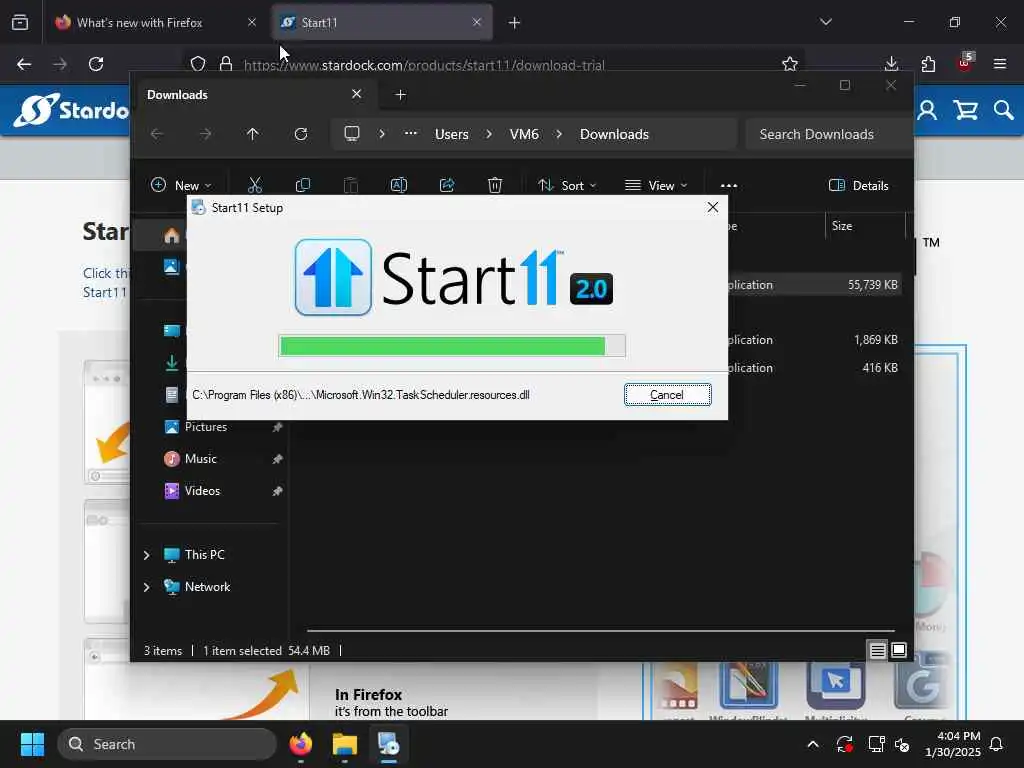Screen dimensions: 1024x768
Task: Click the Home icon in Explorer sidebar
Action: pyautogui.click(x=172, y=235)
